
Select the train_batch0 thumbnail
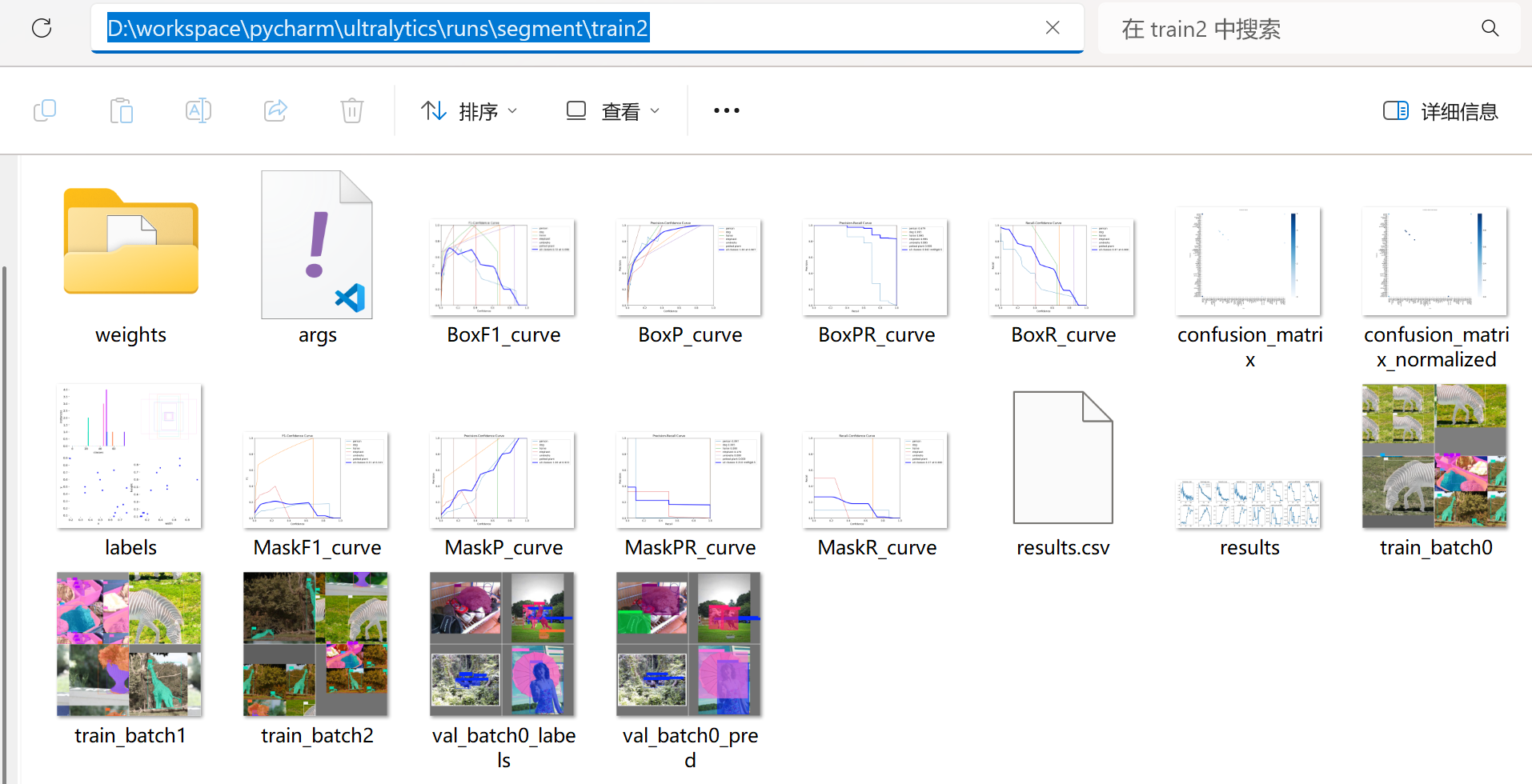1435,456
